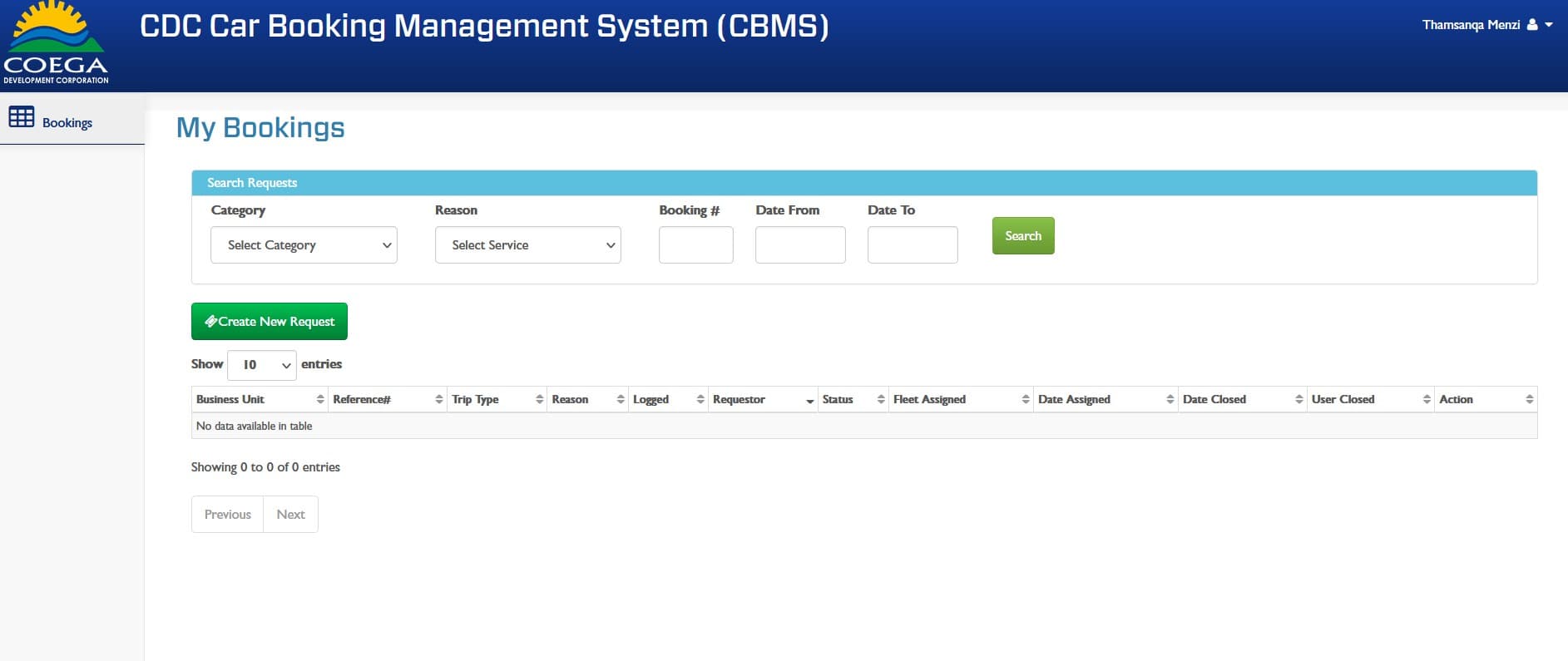
Task: Click the Search Requests panel header
Action: point(864,183)
